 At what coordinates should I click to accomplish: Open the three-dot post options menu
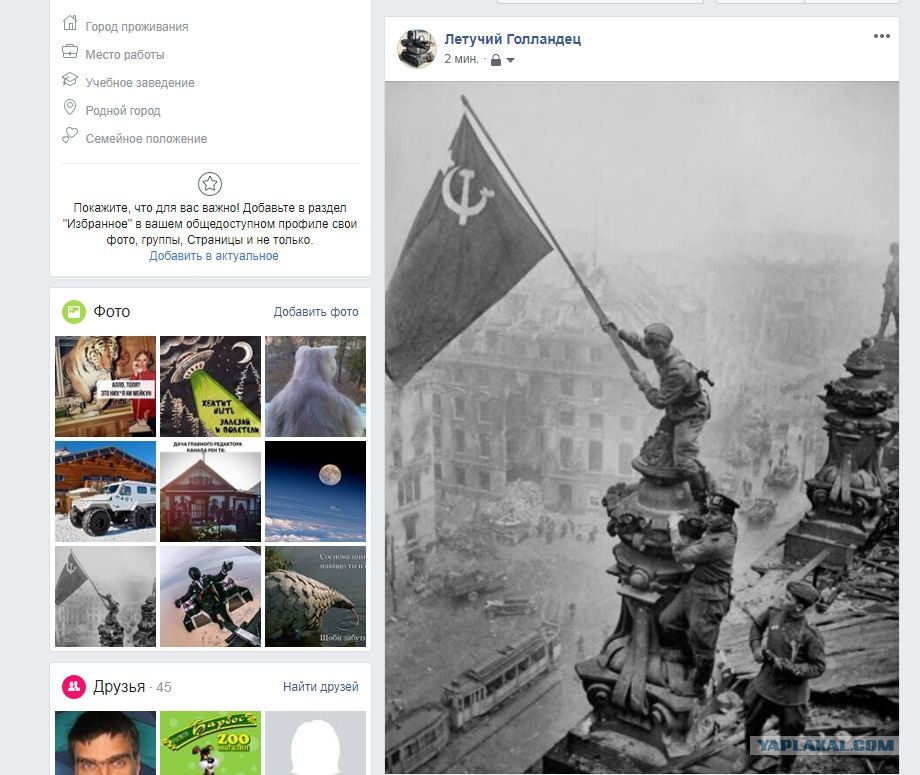tap(881, 36)
